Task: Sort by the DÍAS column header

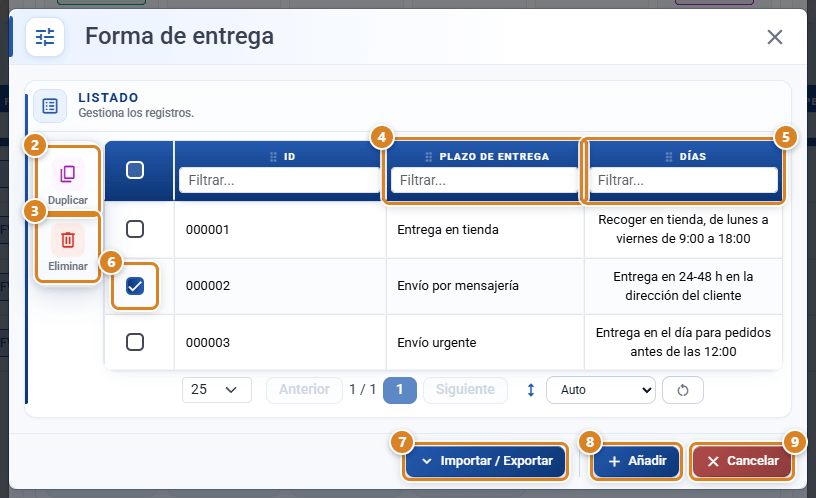Action: point(693,157)
